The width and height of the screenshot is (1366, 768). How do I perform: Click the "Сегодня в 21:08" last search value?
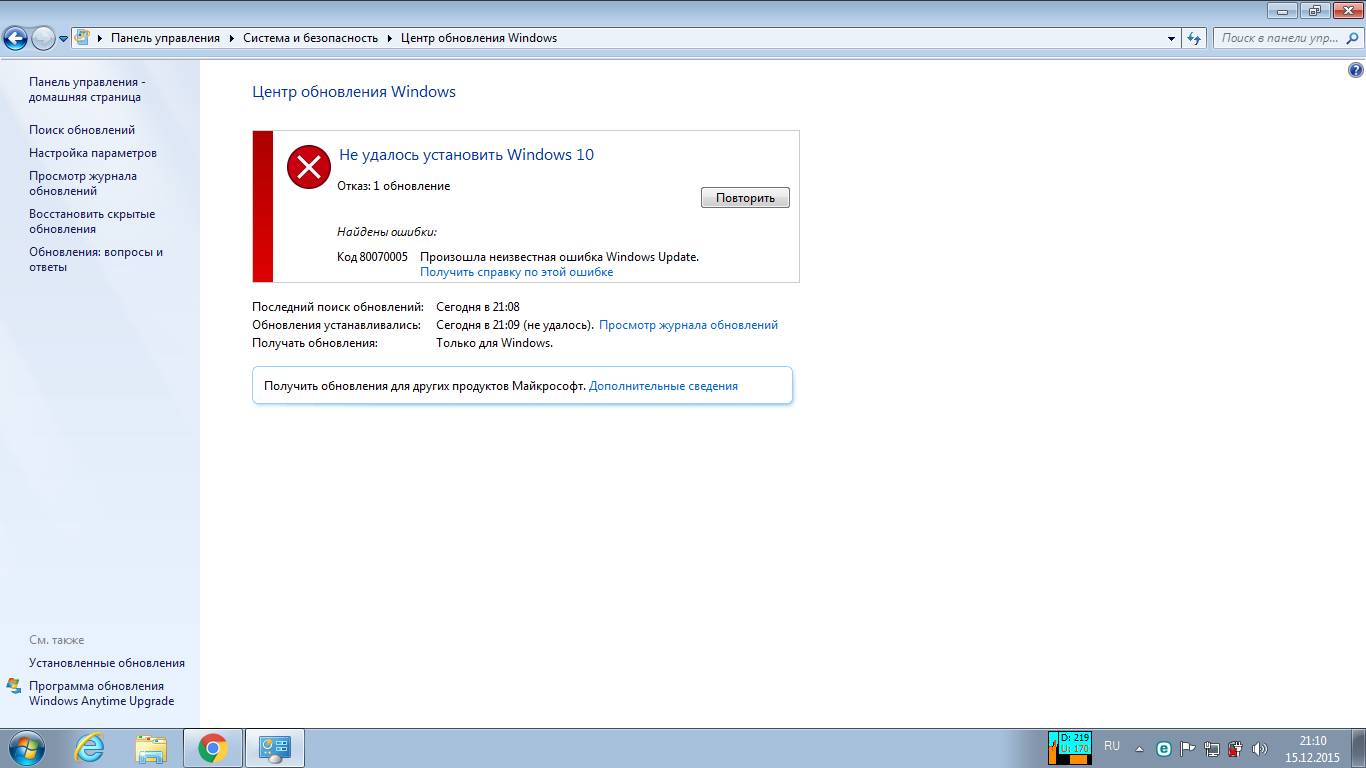pyautogui.click(x=478, y=307)
